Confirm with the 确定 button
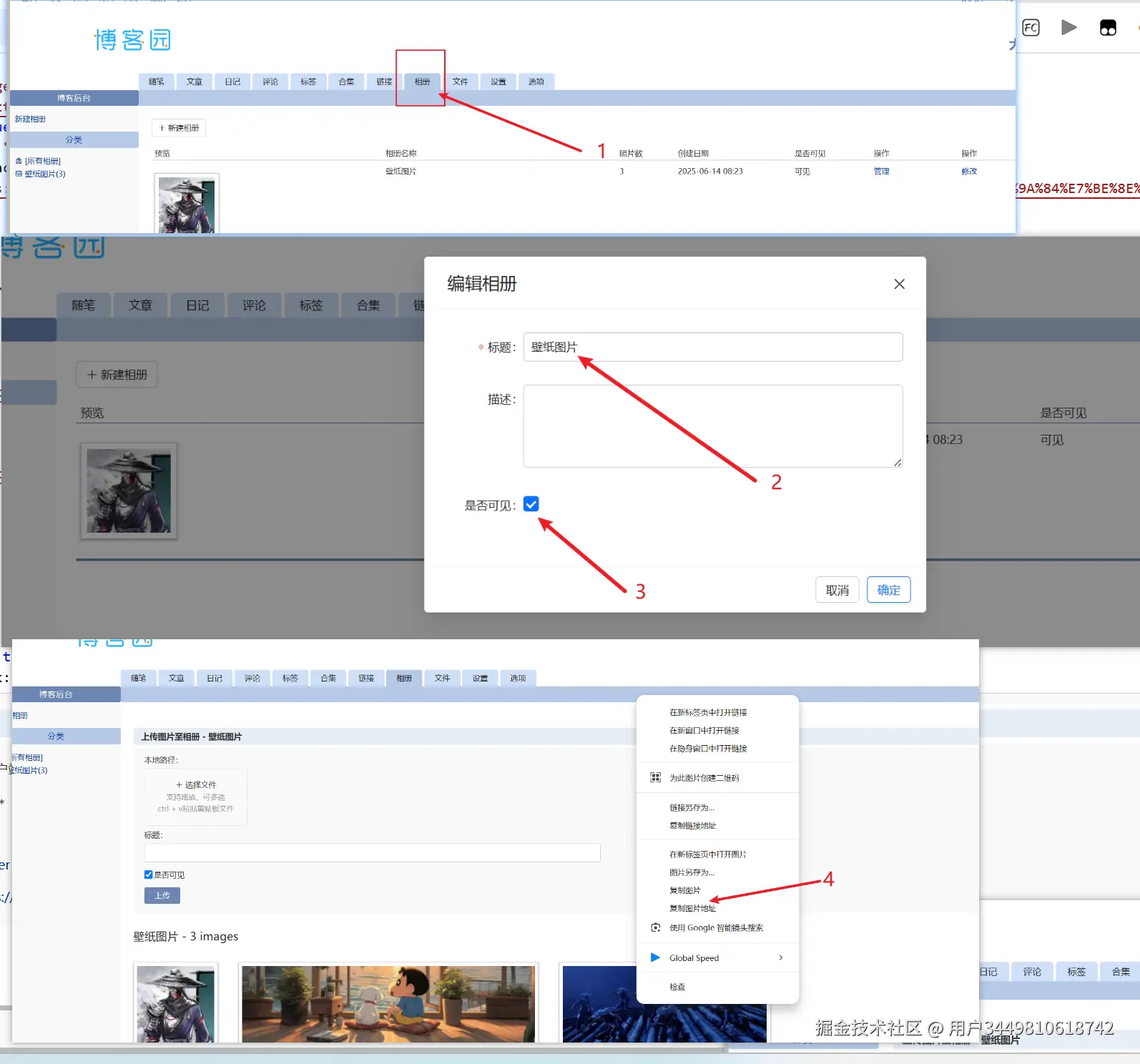 888,590
